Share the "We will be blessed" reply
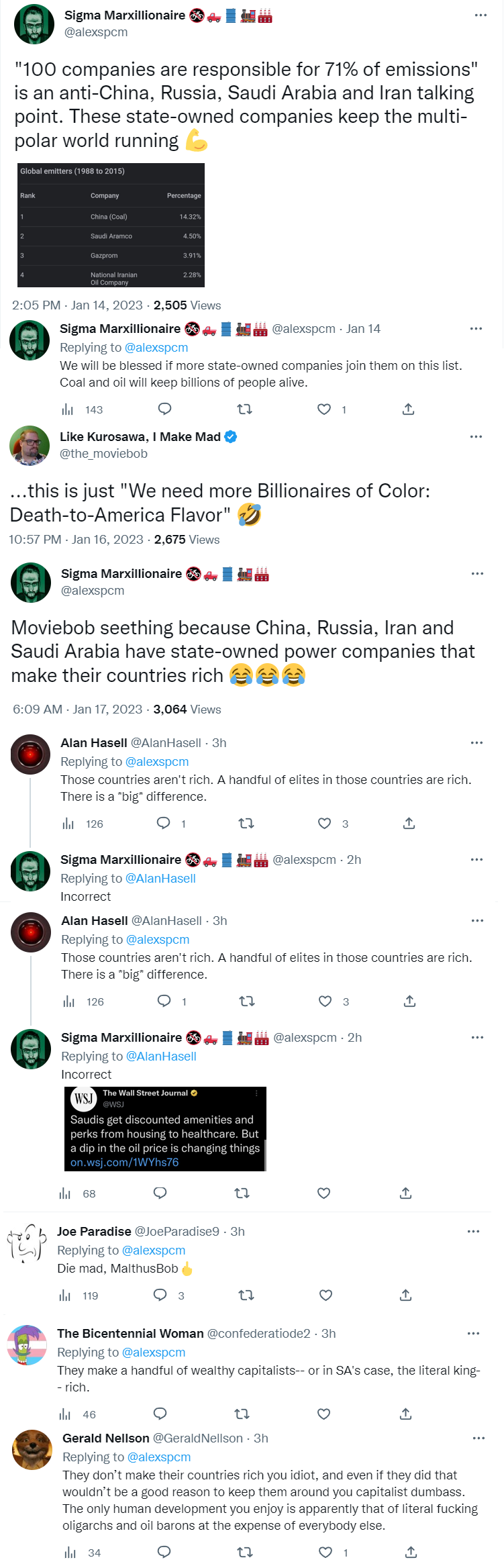This screenshot has height=1568, width=504. pos(408,409)
